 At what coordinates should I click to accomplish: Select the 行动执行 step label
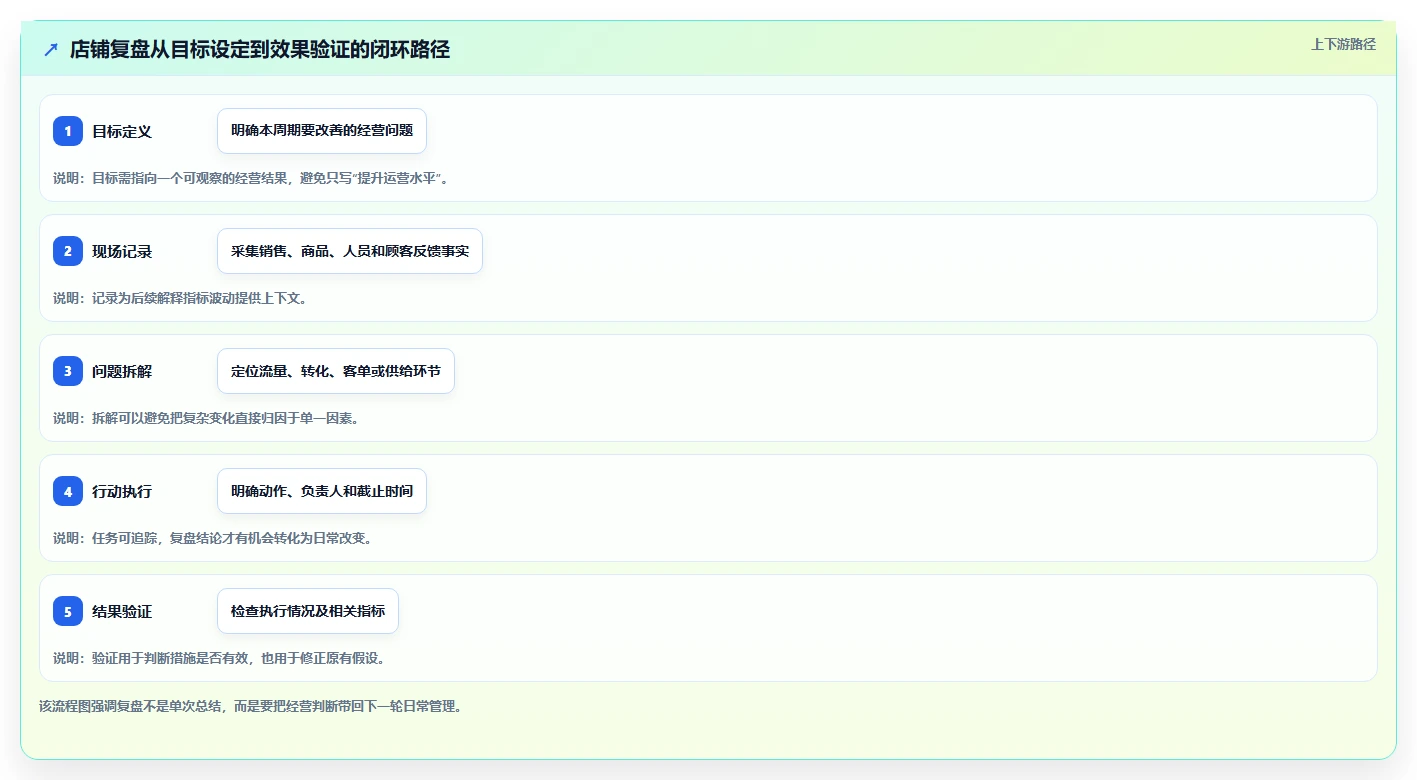pyautogui.click(x=122, y=491)
